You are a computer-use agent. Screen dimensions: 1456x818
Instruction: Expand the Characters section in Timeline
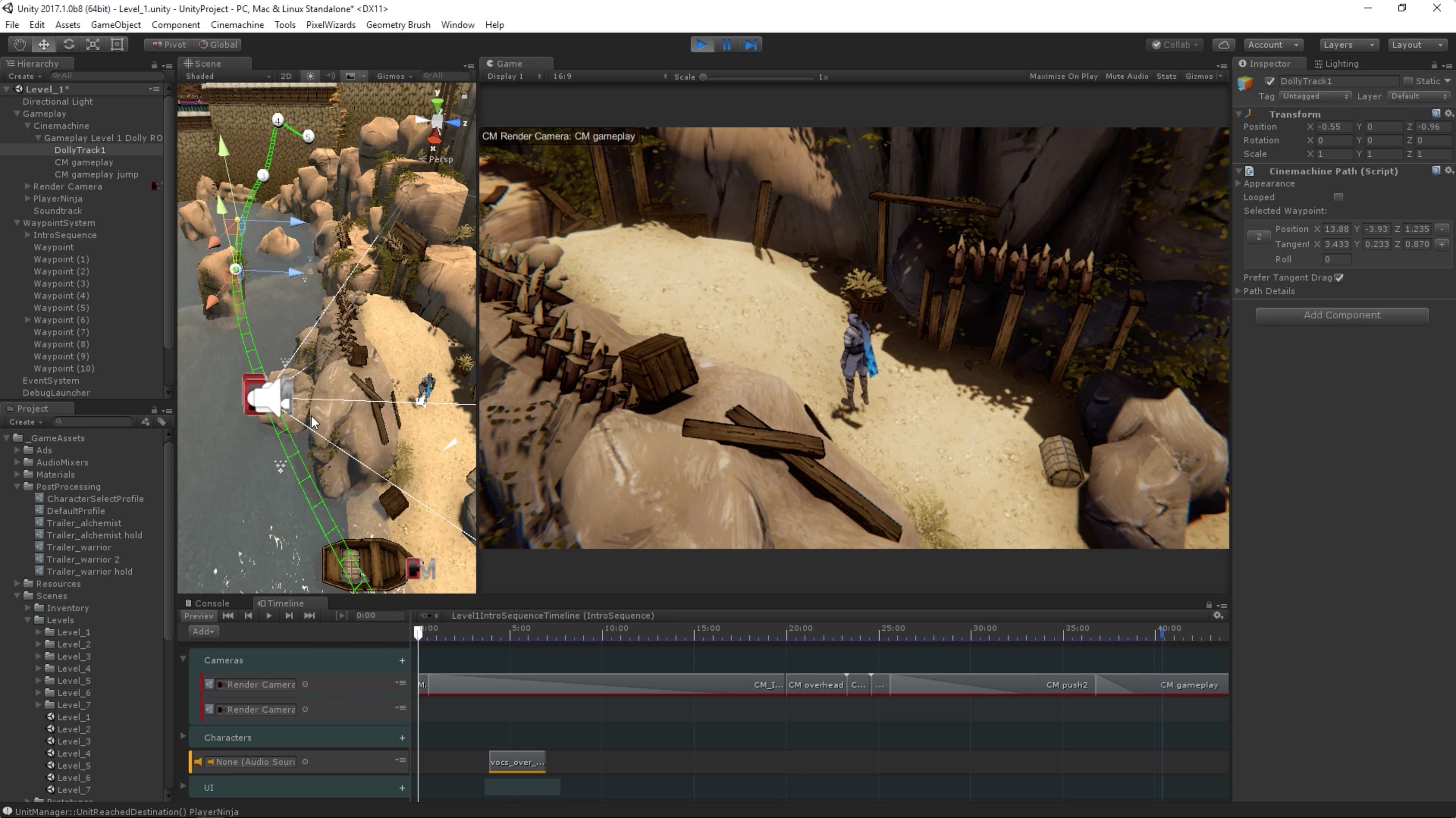[183, 737]
